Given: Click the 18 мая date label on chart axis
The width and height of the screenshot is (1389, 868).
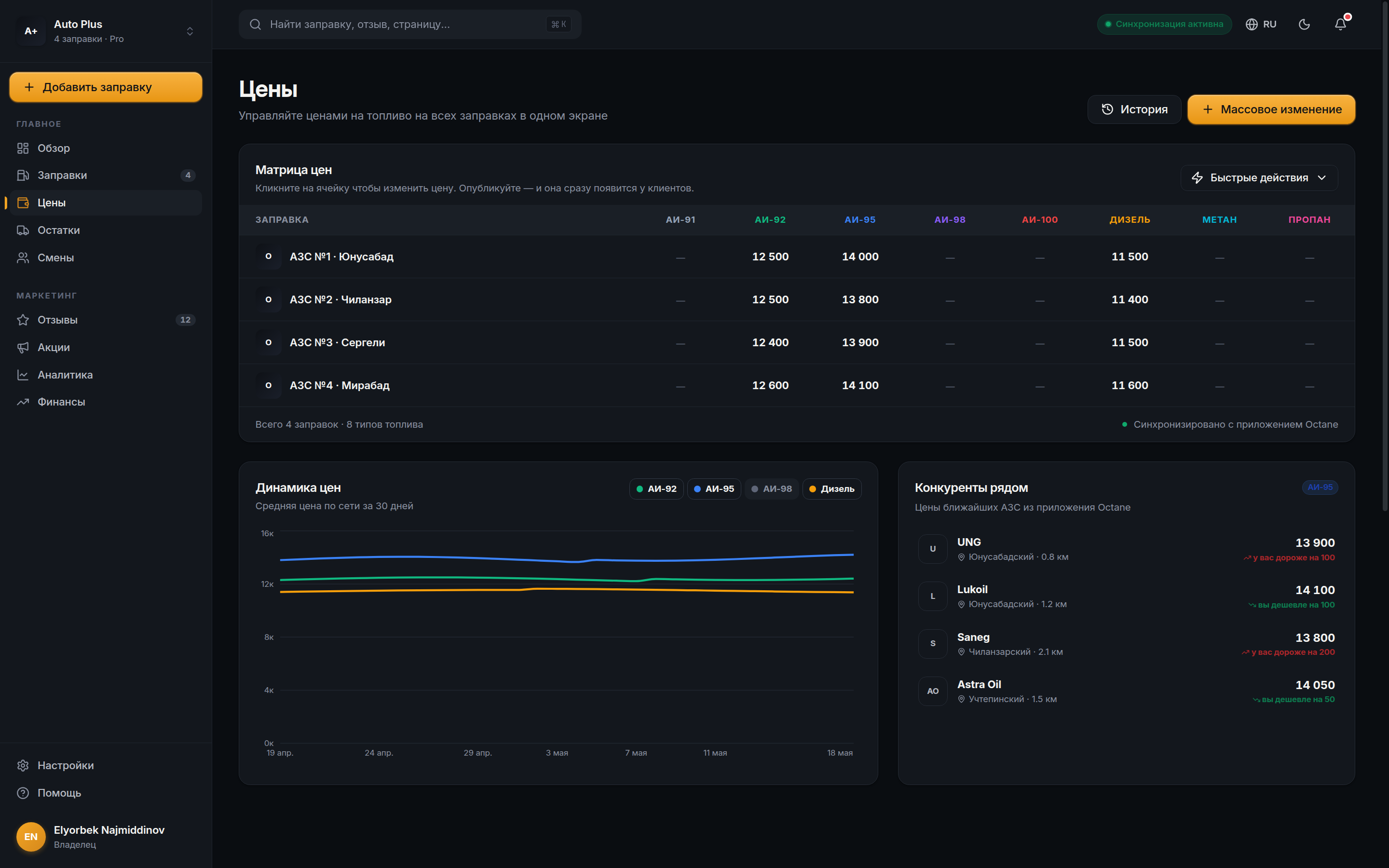Looking at the screenshot, I should (x=840, y=753).
